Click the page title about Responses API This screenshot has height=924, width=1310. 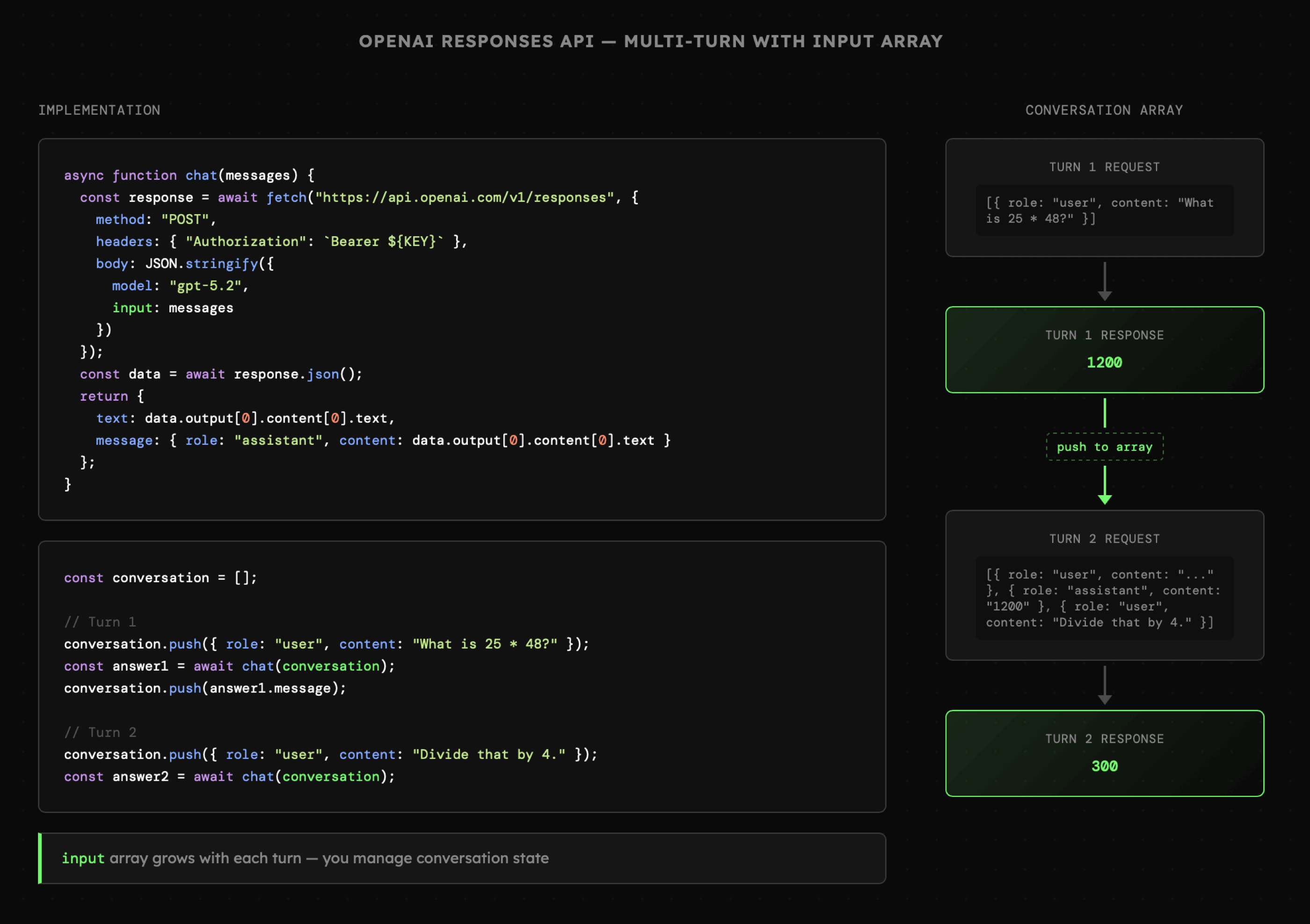click(x=650, y=42)
